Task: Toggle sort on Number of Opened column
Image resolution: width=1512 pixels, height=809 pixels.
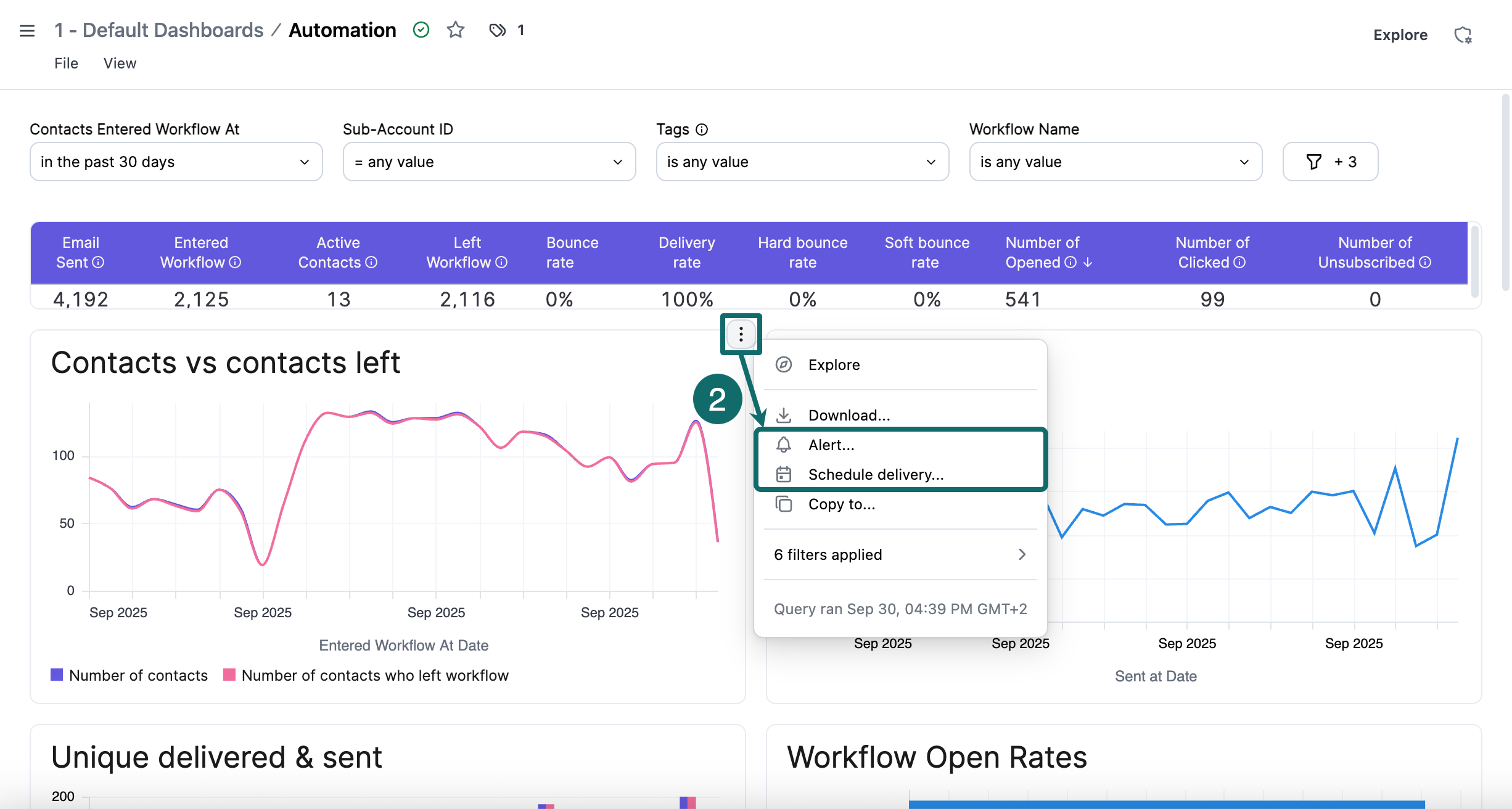Action: click(x=1087, y=262)
